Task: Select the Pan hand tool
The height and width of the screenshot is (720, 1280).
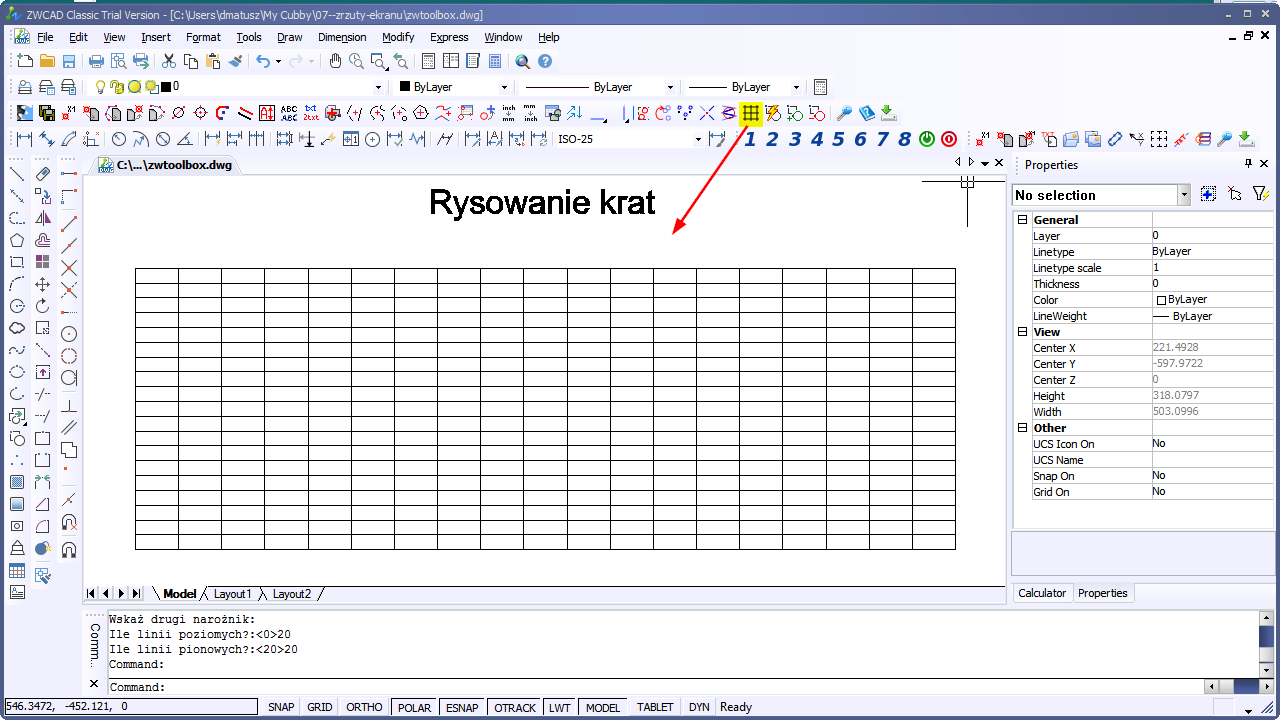Action: coord(336,62)
